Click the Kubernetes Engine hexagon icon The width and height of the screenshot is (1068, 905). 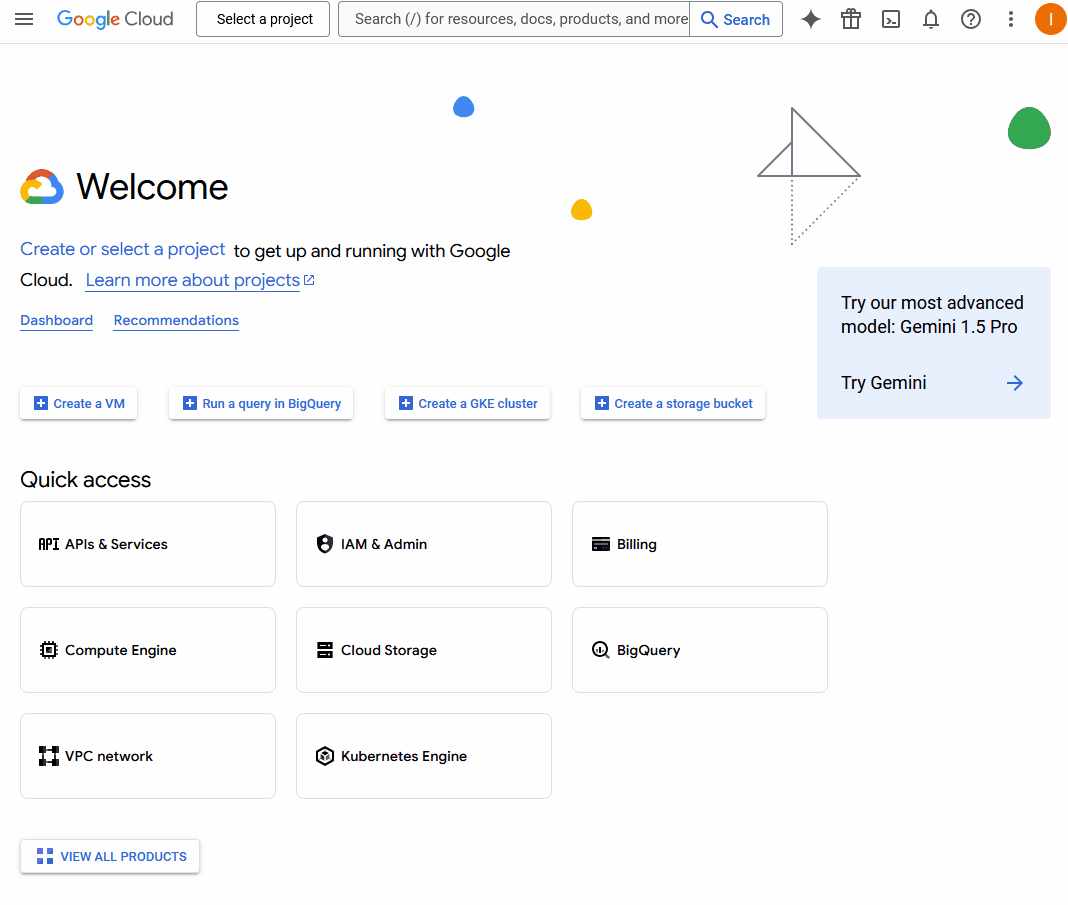coord(325,756)
